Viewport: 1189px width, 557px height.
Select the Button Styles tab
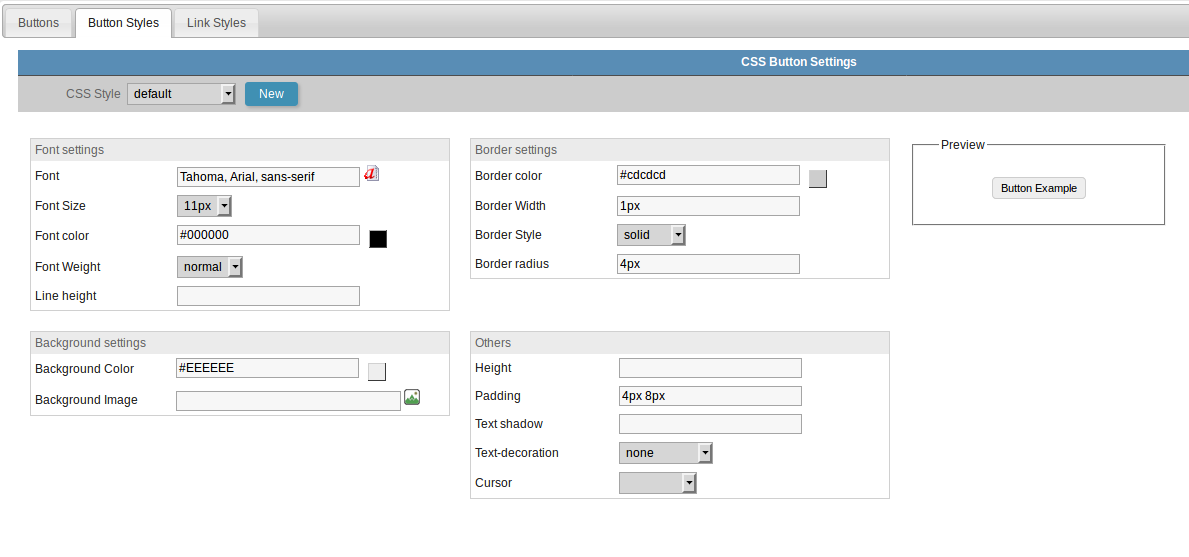(123, 23)
